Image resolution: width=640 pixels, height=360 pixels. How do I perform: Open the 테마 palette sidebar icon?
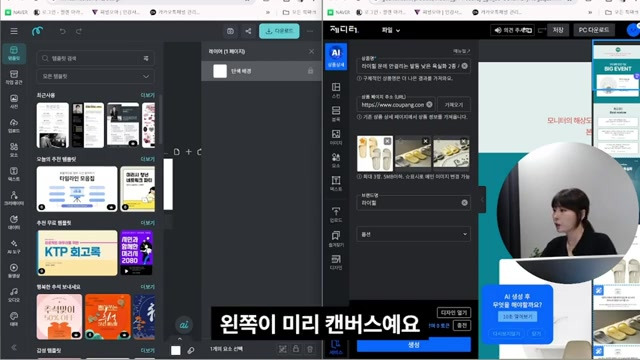pos(14,319)
